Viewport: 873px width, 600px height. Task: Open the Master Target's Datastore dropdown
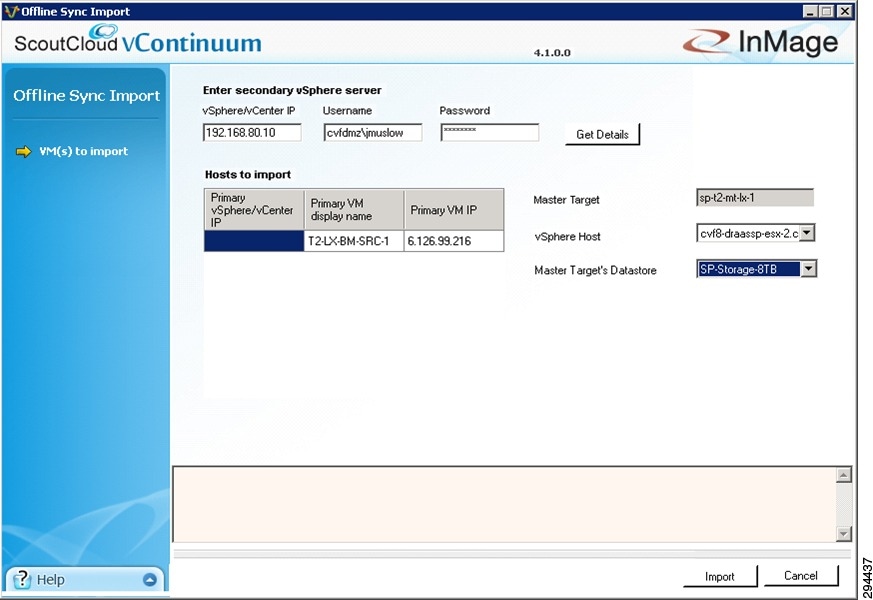click(x=808, y=269)
